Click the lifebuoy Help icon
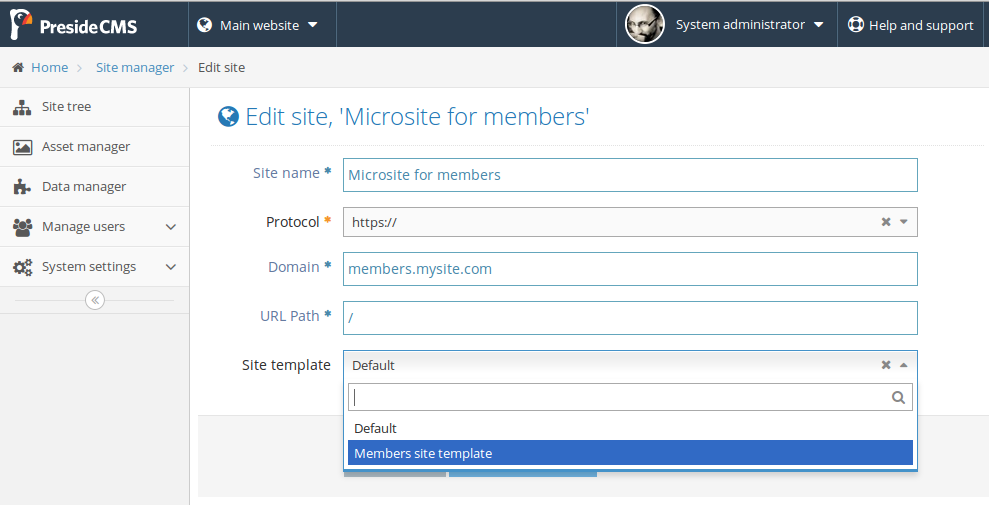The image size is (989, 505). 856,25
